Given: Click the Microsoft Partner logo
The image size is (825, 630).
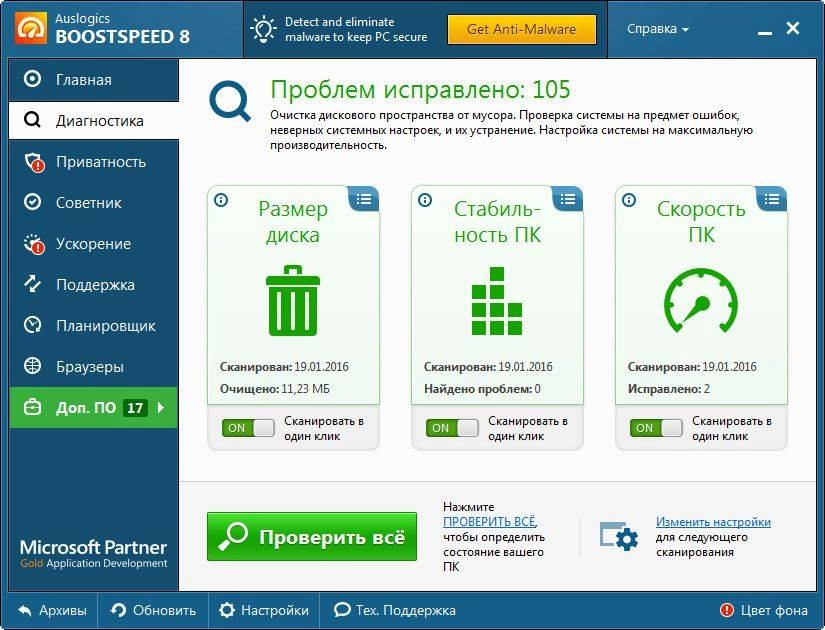Looking at the screenshot, I should click(93, 553).
